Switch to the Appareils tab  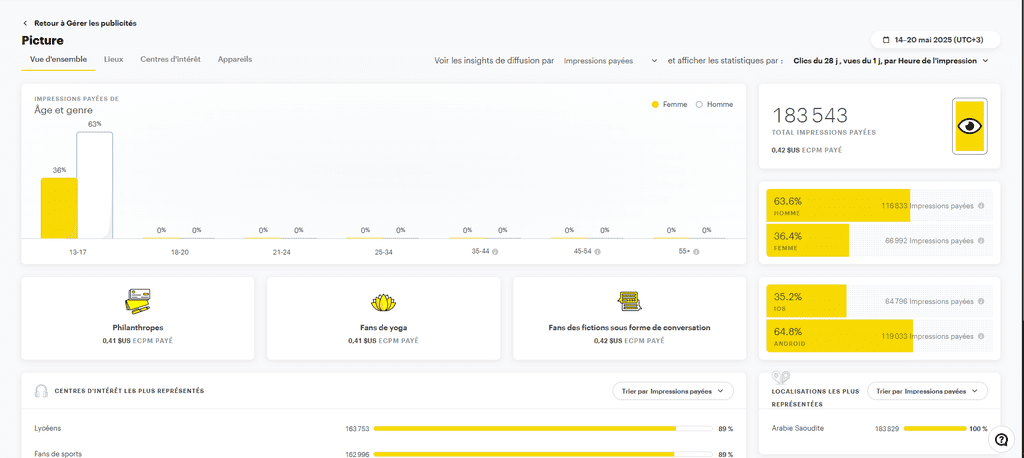pos(235,59)
